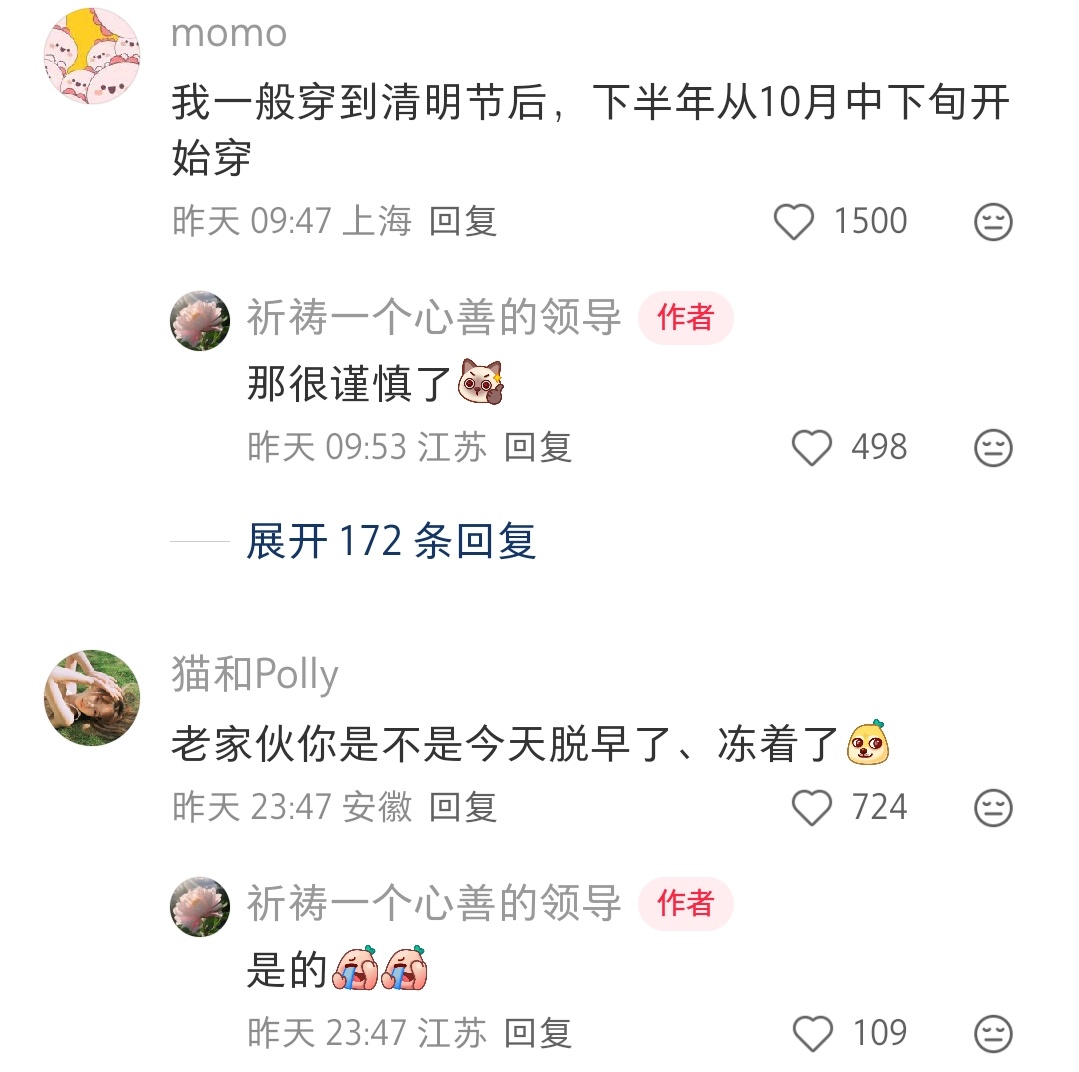Tap first 作者 badge beside 祈祷一个心善的领导
1079x1072 pixels.
[x=685, y=318]
